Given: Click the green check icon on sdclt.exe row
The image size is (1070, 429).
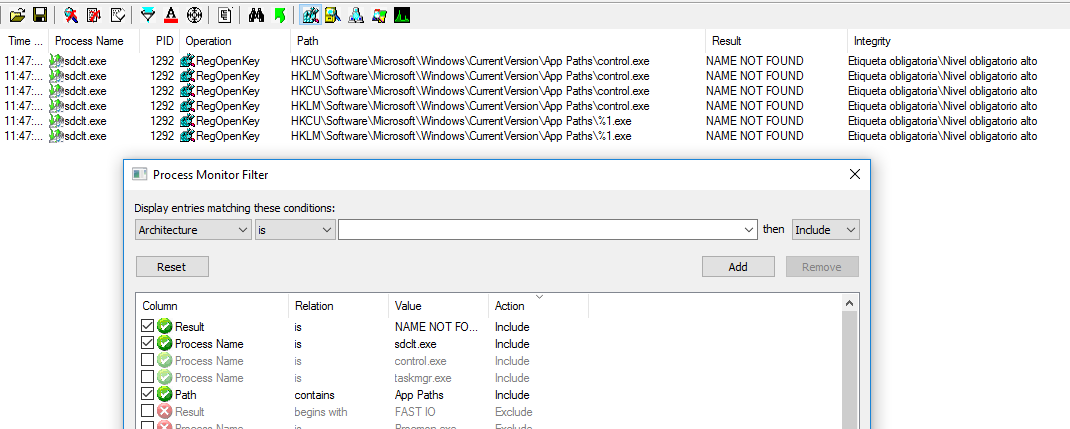Looking at the screenshot, I should point(164,344).
